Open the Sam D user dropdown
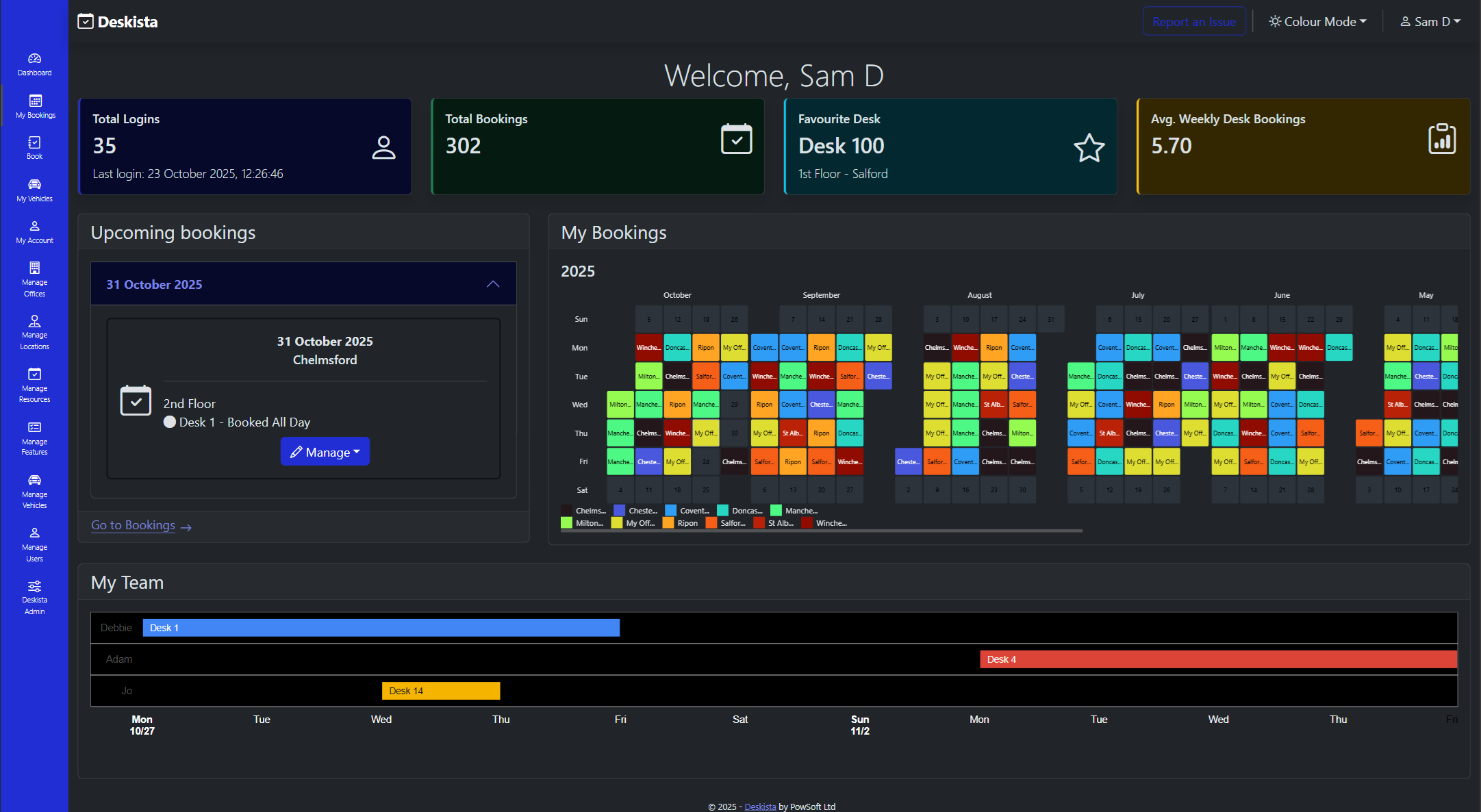 (1430, 22)
